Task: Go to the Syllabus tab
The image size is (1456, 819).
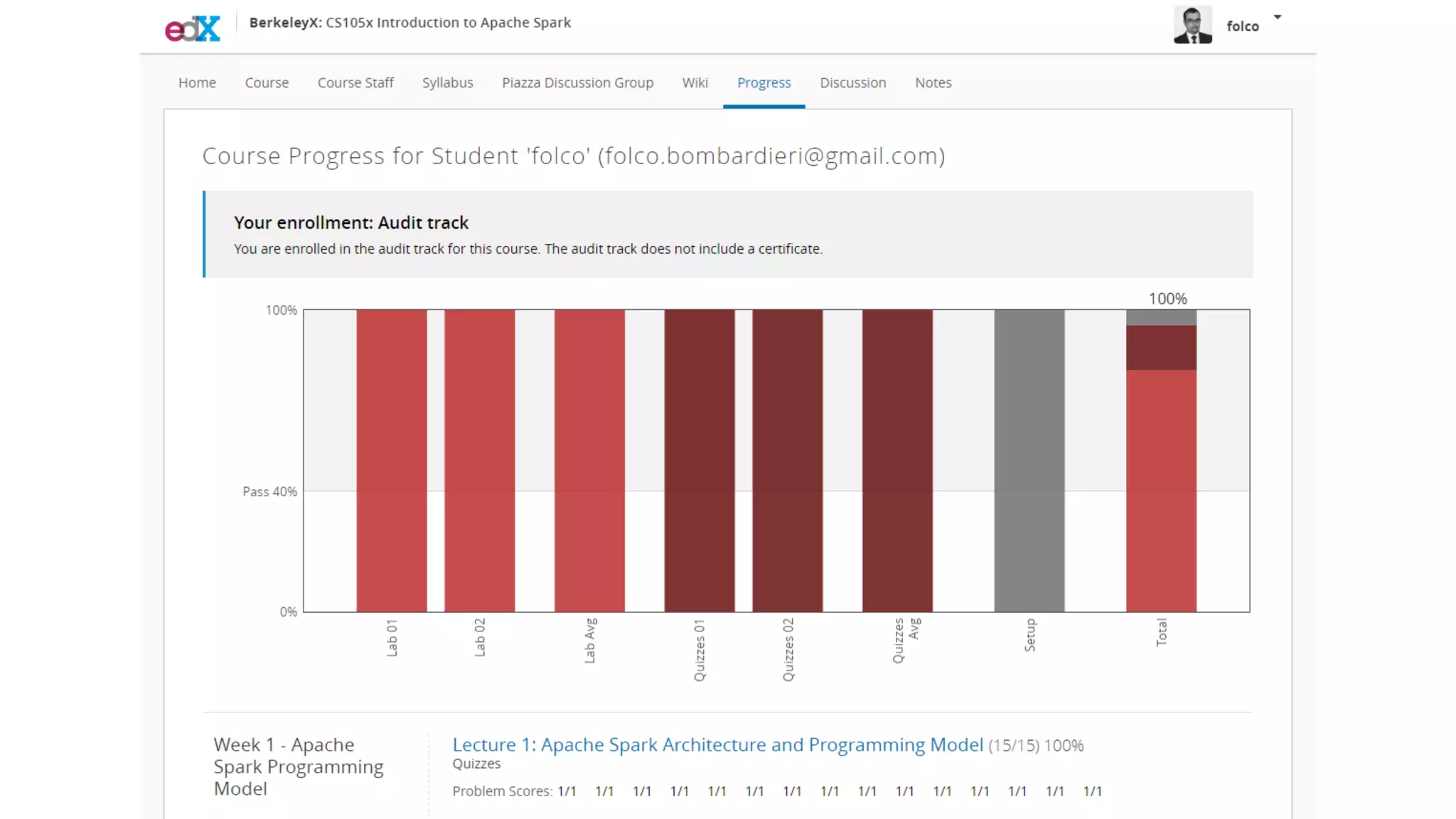Action: (x=447, y=82)
